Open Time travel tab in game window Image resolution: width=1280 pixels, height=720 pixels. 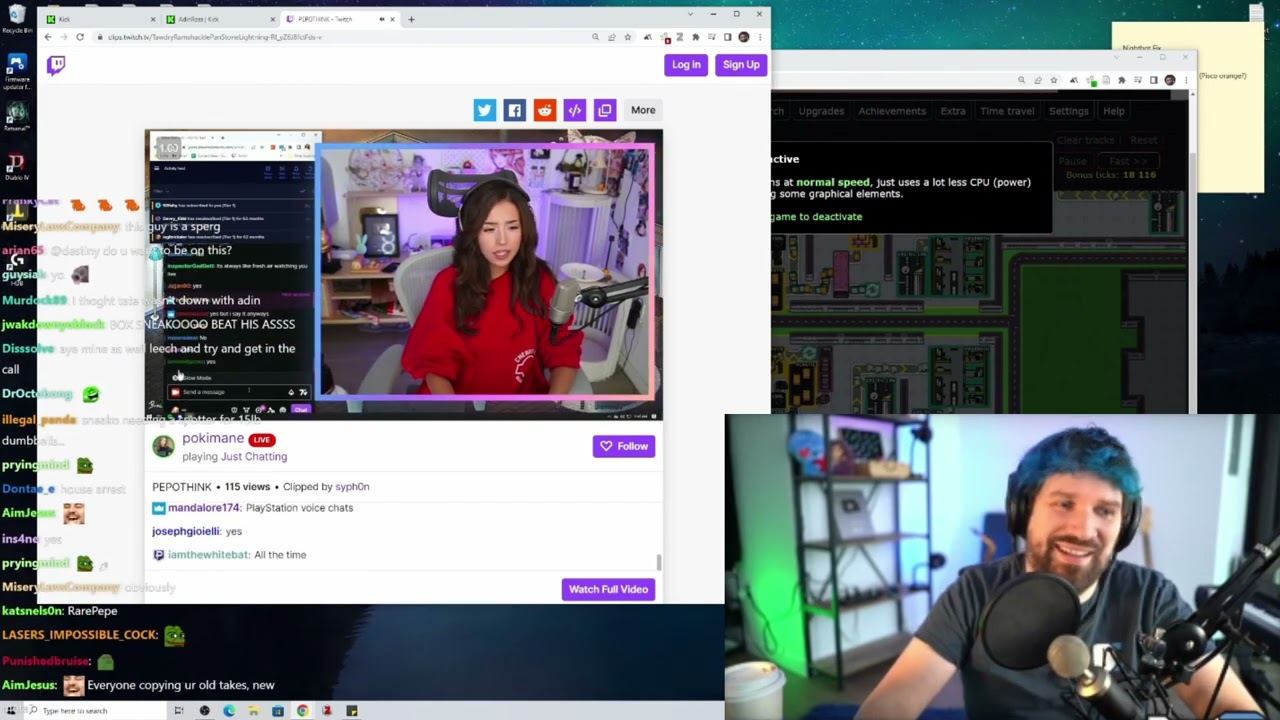(x=1007, y=111)
